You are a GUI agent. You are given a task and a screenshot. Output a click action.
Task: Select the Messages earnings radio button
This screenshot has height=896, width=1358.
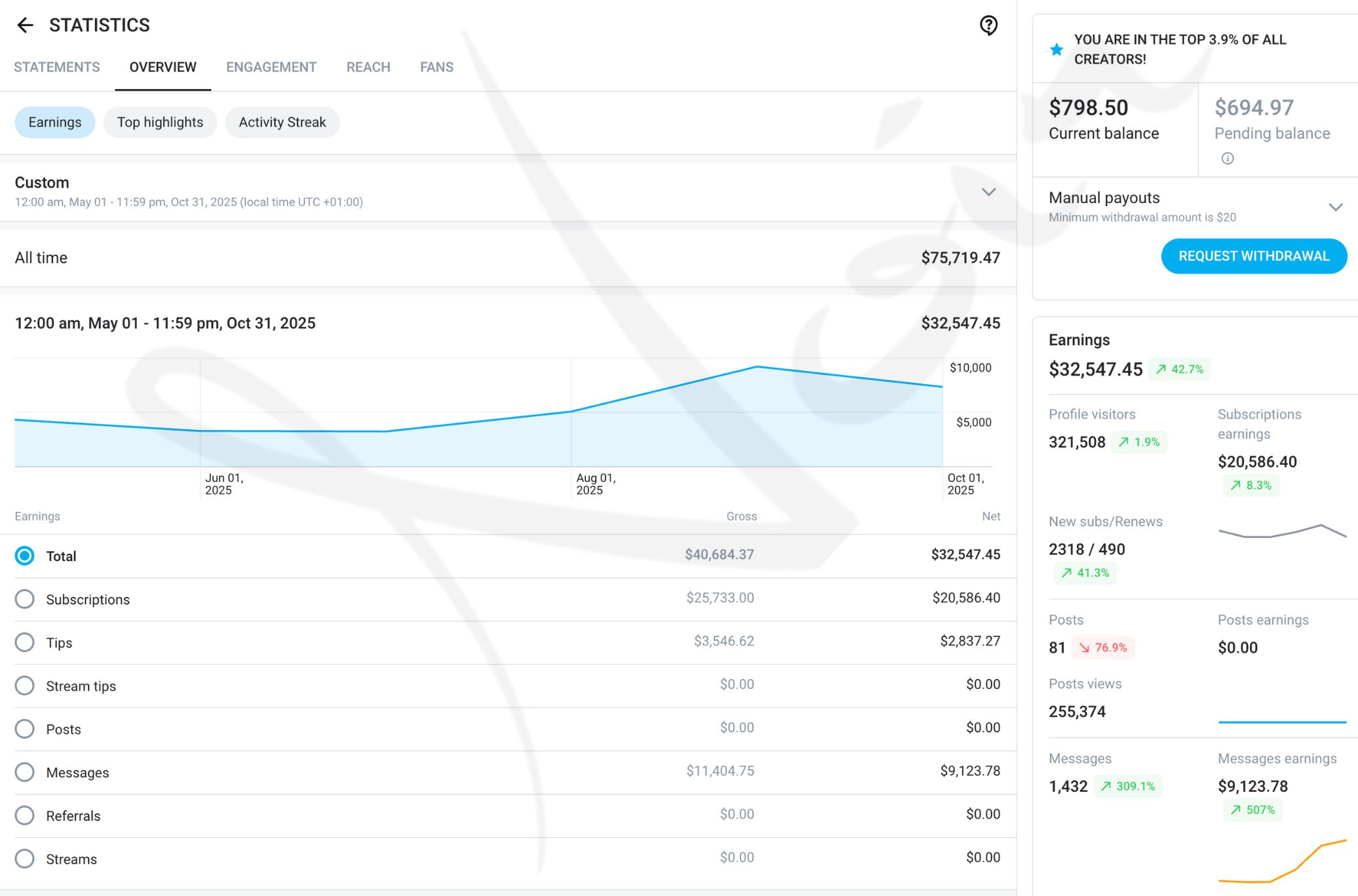pos(25,772)
